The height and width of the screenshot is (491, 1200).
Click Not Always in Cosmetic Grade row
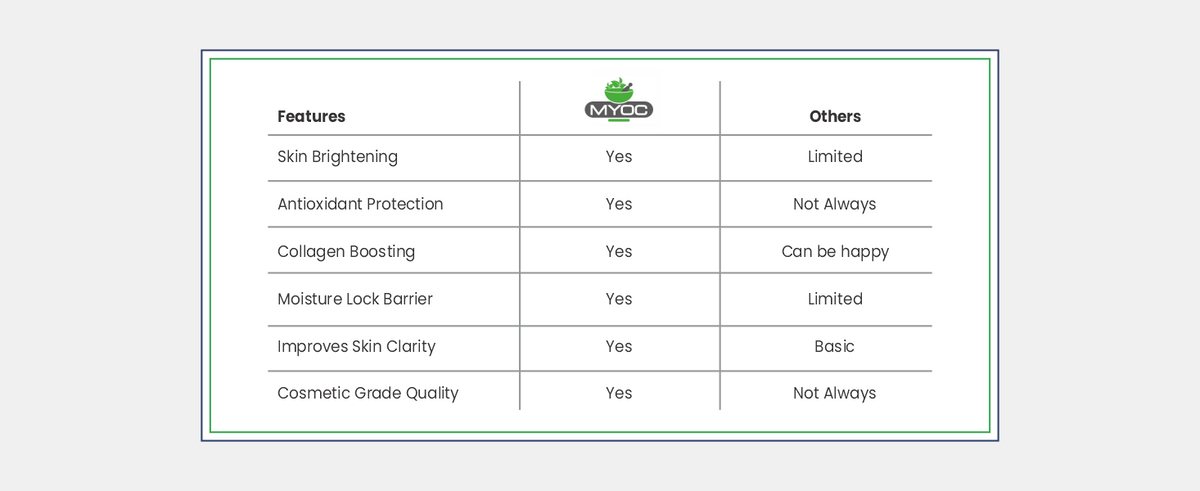(x=835, y=393)
